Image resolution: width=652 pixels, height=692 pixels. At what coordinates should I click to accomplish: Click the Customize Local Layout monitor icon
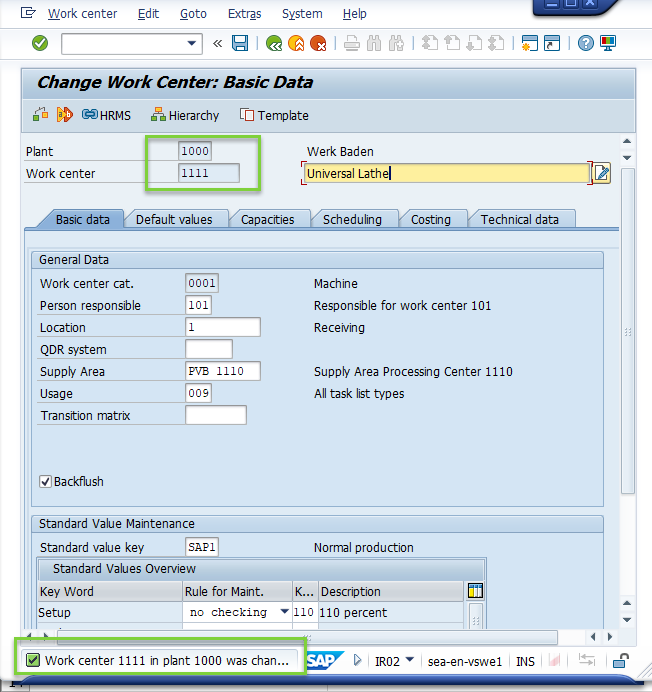(x=608, y=43)
